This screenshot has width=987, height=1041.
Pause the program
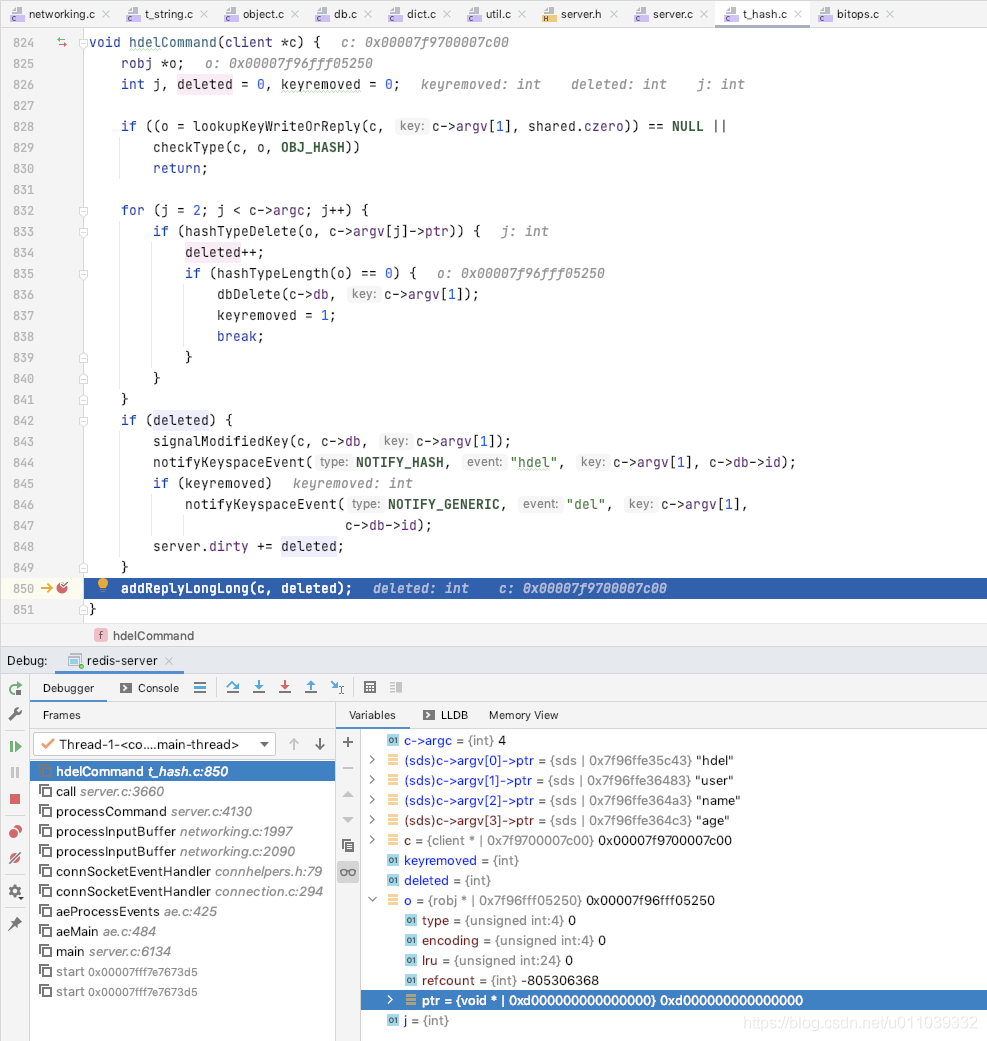click(15, 773)
